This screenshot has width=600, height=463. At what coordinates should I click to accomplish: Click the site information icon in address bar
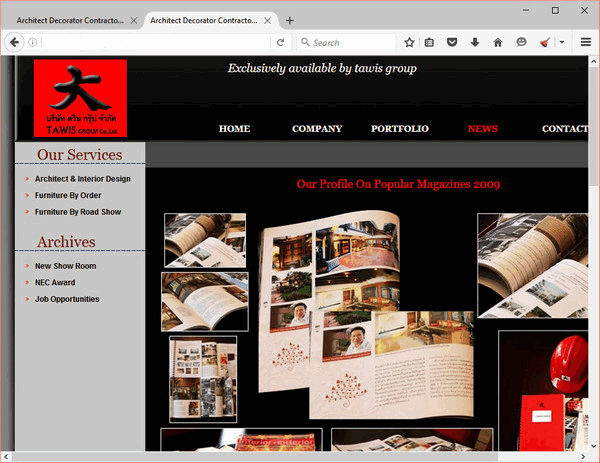33,42
